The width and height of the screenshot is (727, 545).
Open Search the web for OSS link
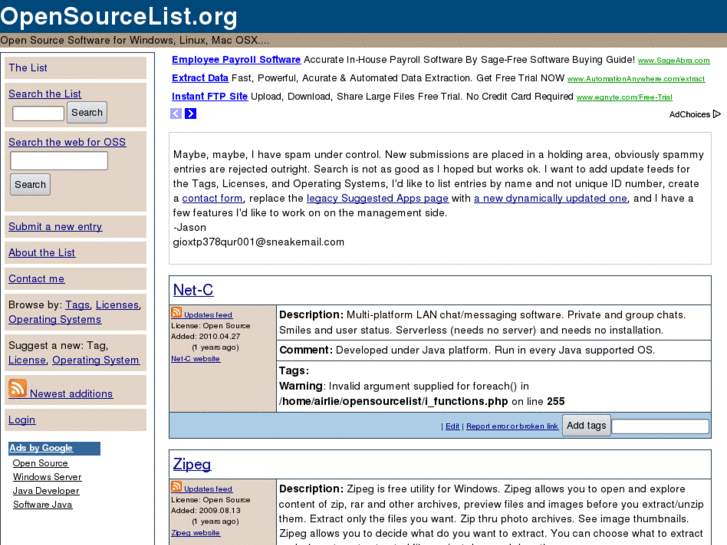pyautogui.click(x=67, y=142)
